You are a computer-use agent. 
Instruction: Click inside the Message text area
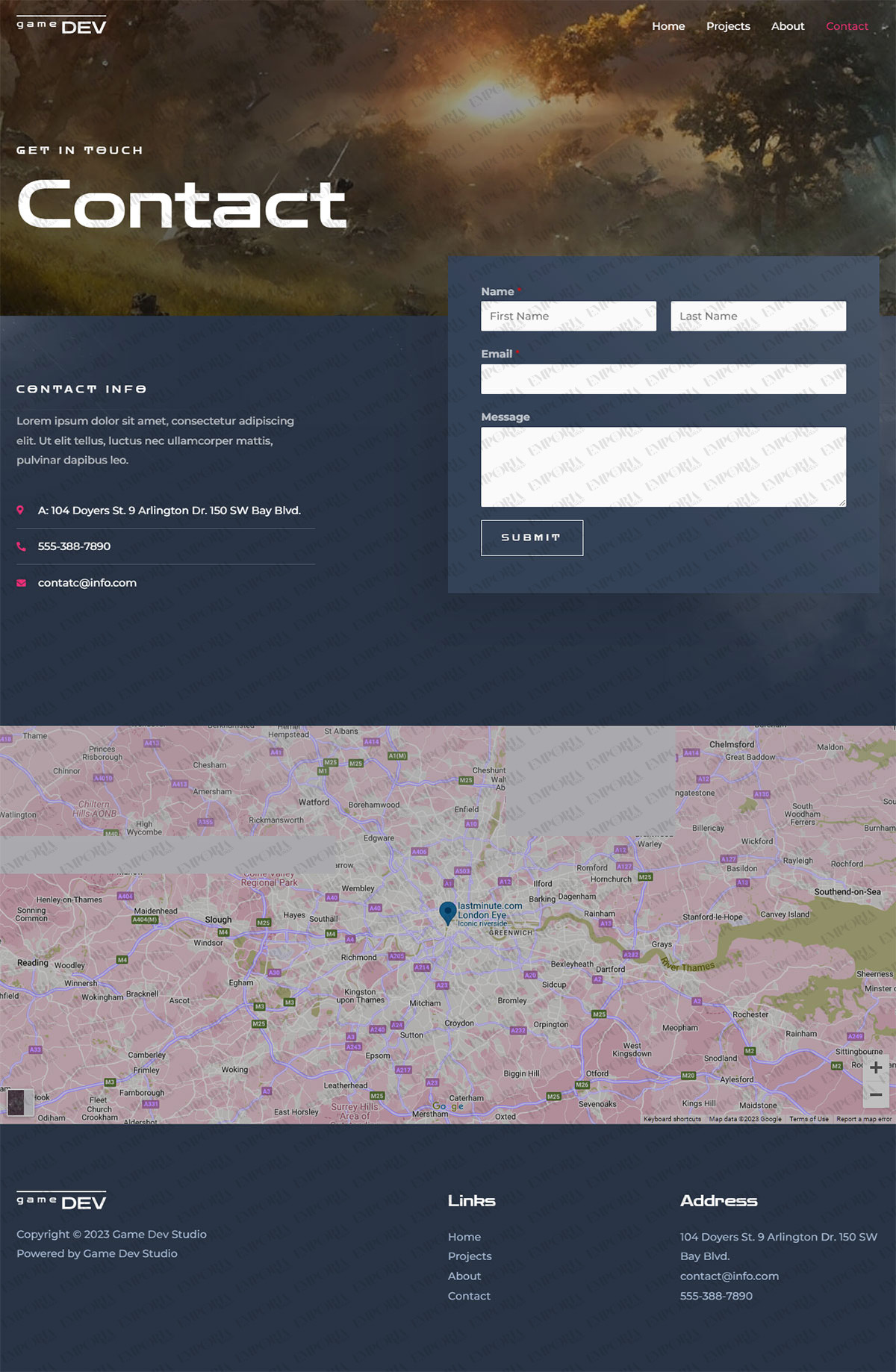663,467
